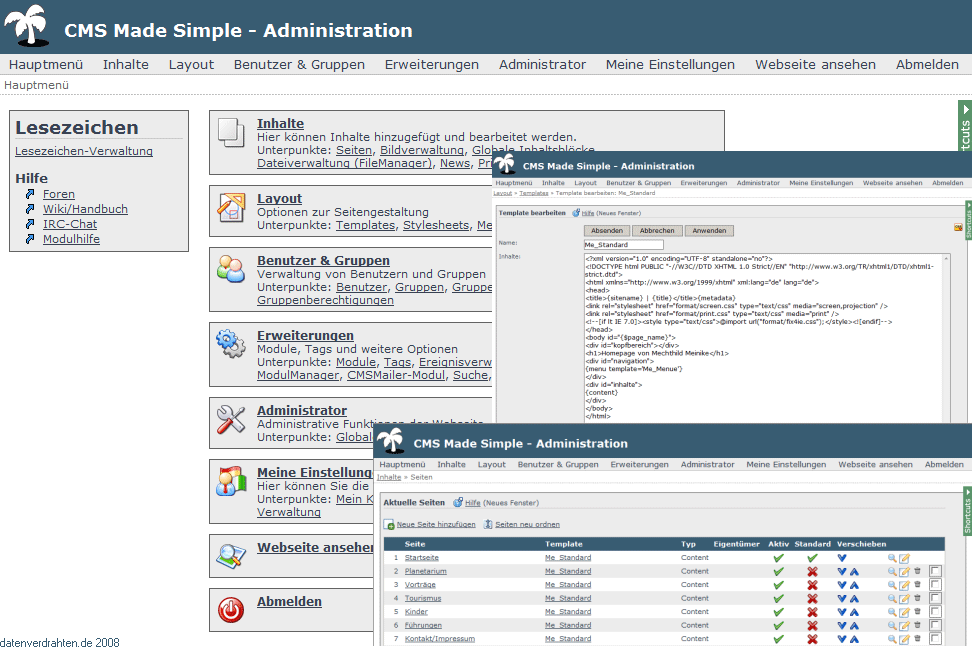Click the edit pencil icon for Planetarium

pyautogui.click(x=904, y=571)
